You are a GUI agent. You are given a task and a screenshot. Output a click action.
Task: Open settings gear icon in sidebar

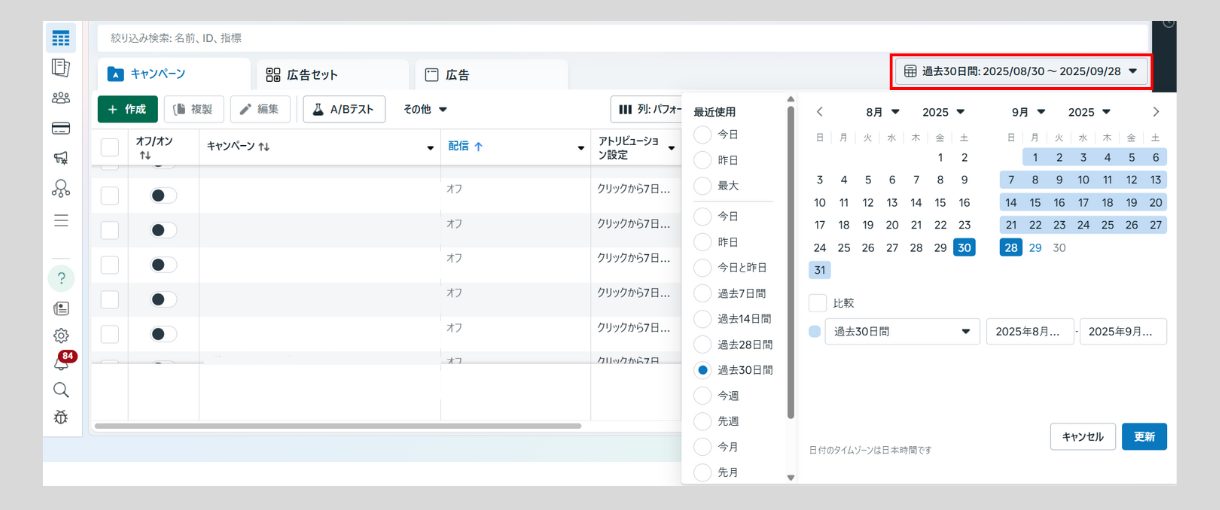pyautogui.click(x=61, y=336)
